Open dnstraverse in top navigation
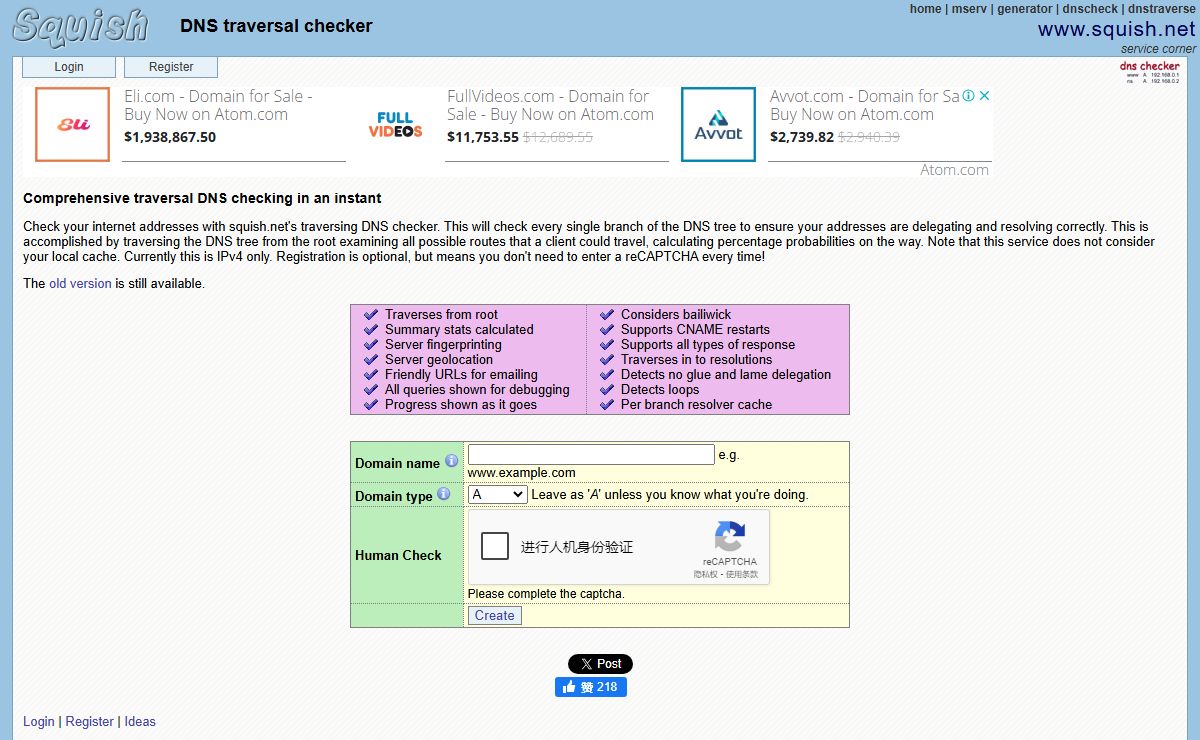 [1162, 9]
